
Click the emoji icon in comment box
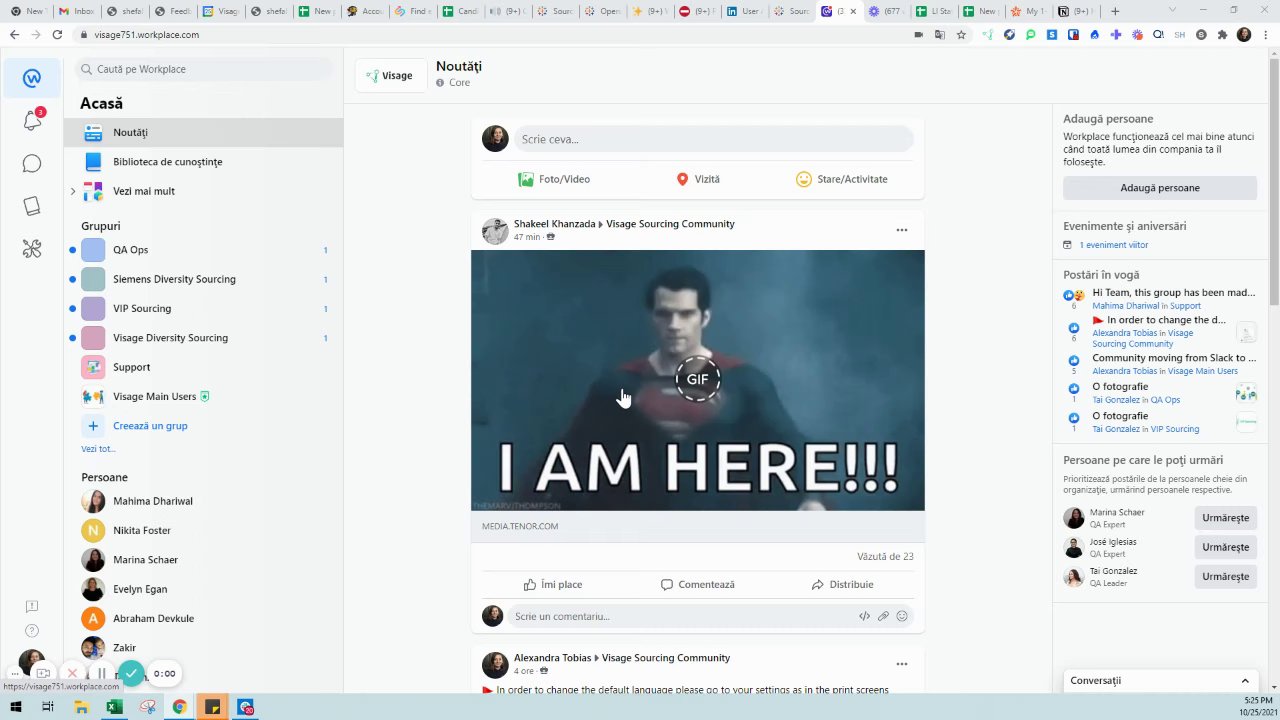(x=902, y=616)
